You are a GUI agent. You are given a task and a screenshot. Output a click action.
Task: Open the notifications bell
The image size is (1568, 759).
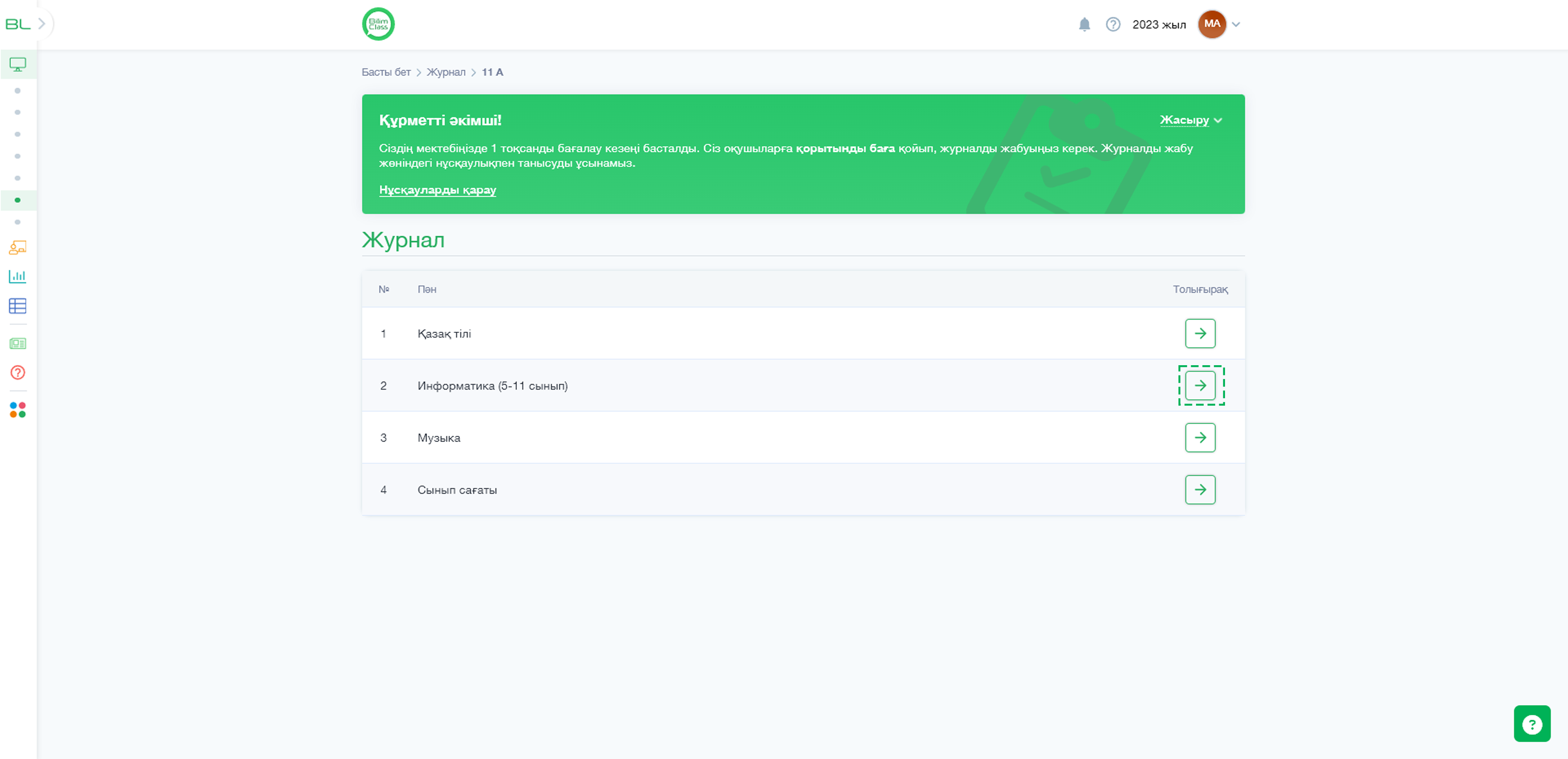pos(1084,25)
